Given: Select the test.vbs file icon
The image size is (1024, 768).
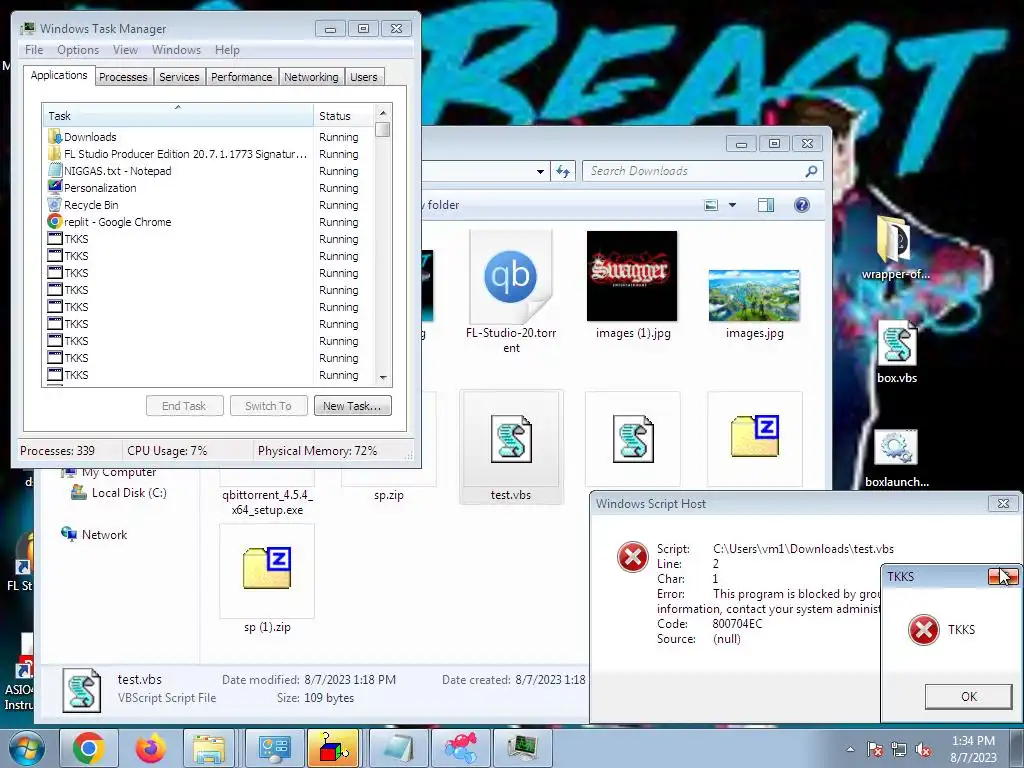Looking at the screenshot, I should pos(511,439).
